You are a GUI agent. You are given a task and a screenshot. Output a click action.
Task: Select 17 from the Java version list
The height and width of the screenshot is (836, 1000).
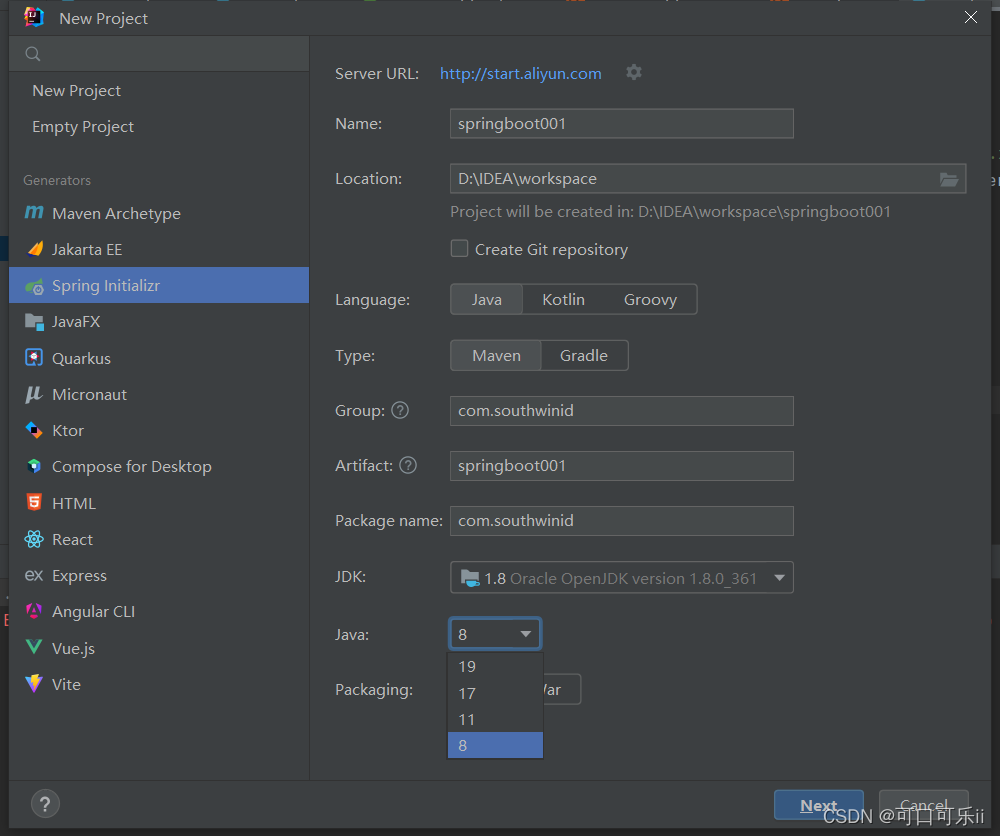466,692
